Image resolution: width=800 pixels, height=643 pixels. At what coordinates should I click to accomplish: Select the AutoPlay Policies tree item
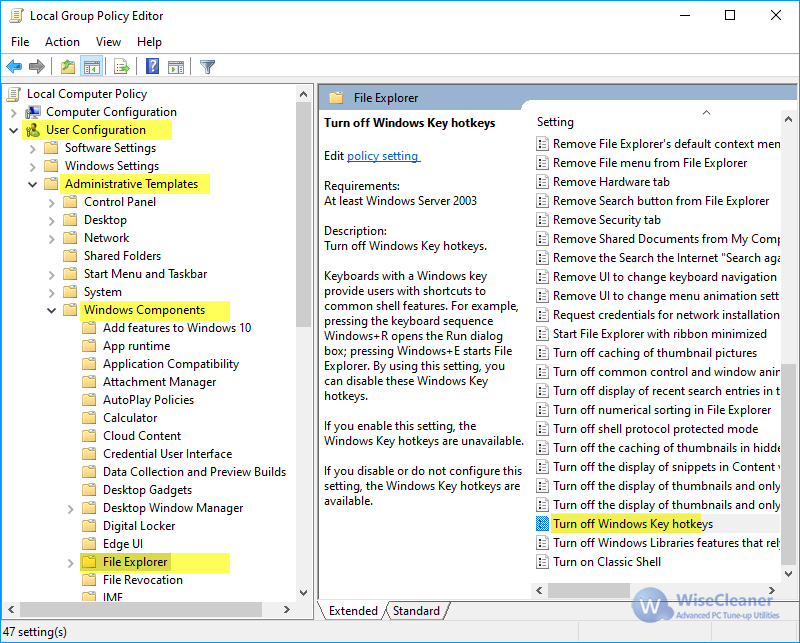click(148, 400)
